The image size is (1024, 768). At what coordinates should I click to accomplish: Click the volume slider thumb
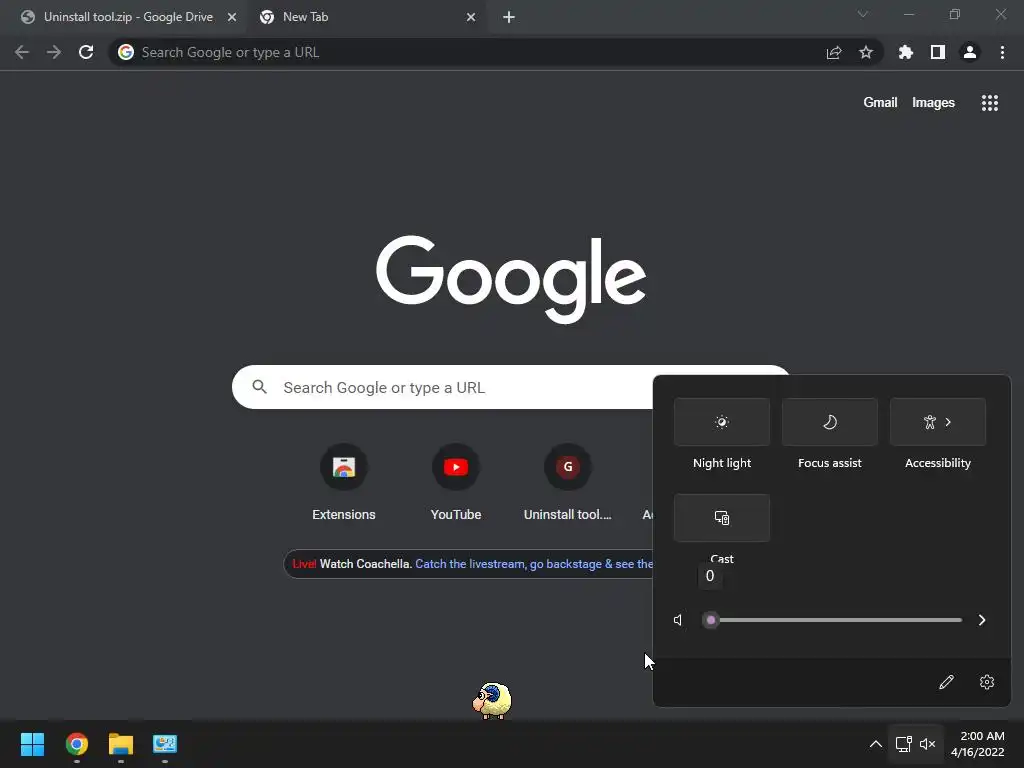[711, 620]
